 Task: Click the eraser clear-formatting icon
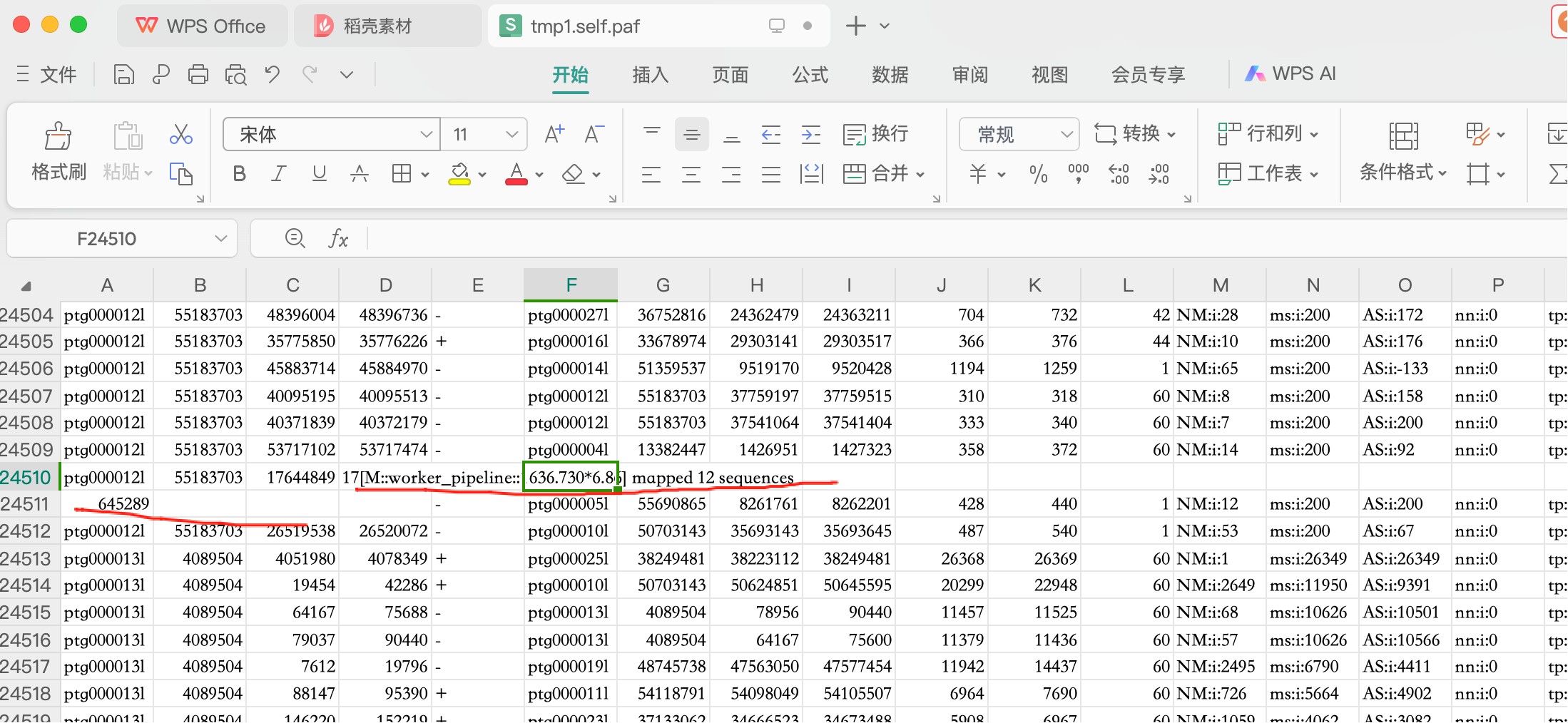(x=574, y=174)
